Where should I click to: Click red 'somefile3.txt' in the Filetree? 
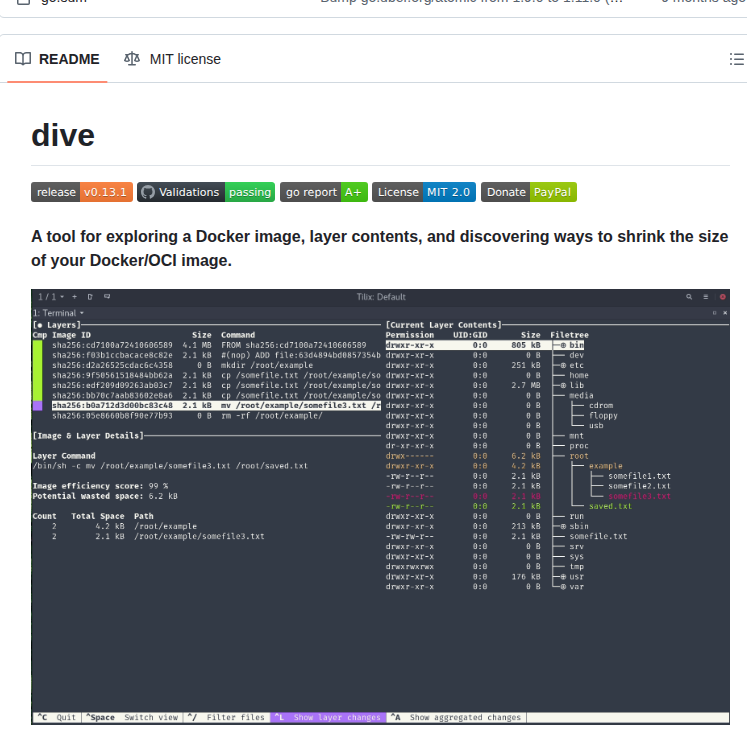coord(639,496)
